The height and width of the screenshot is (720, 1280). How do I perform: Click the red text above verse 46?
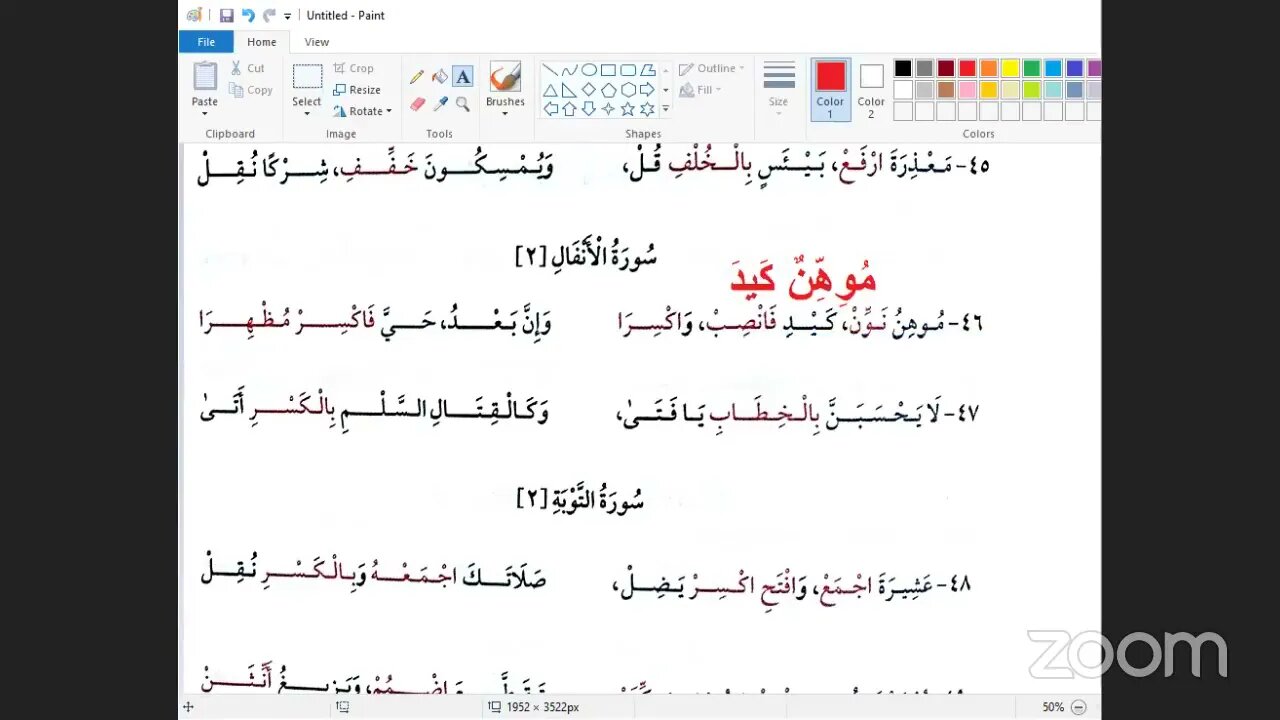[804, 279]
